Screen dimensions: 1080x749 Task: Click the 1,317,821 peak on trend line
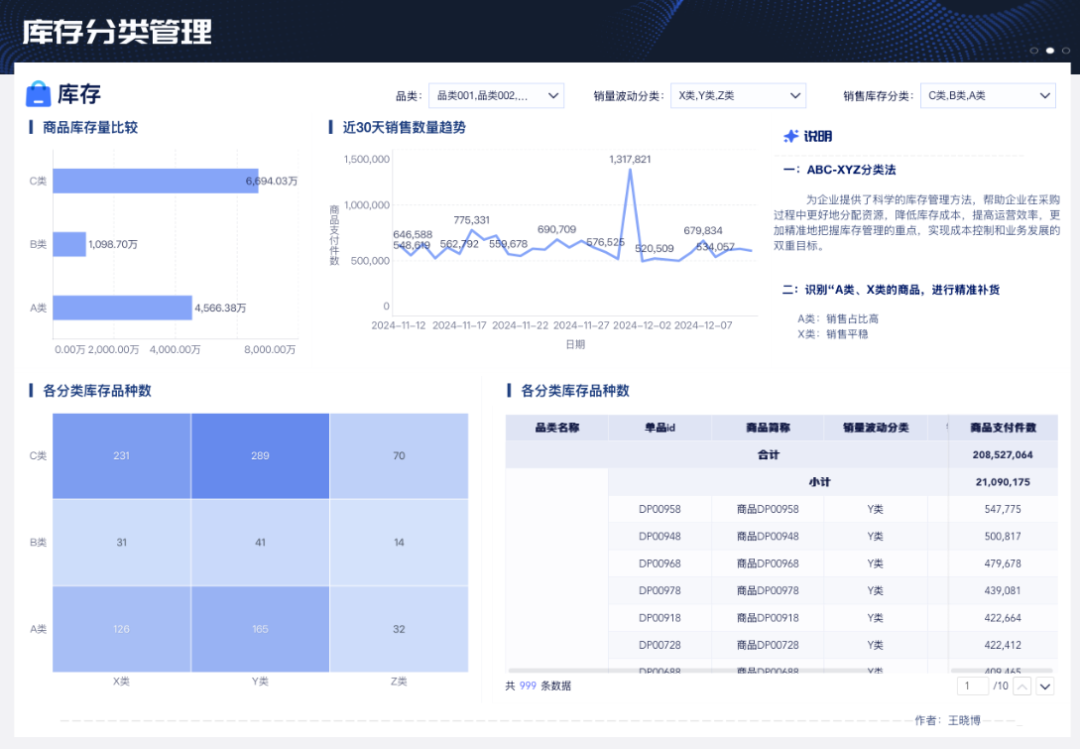tap(630, 170)
